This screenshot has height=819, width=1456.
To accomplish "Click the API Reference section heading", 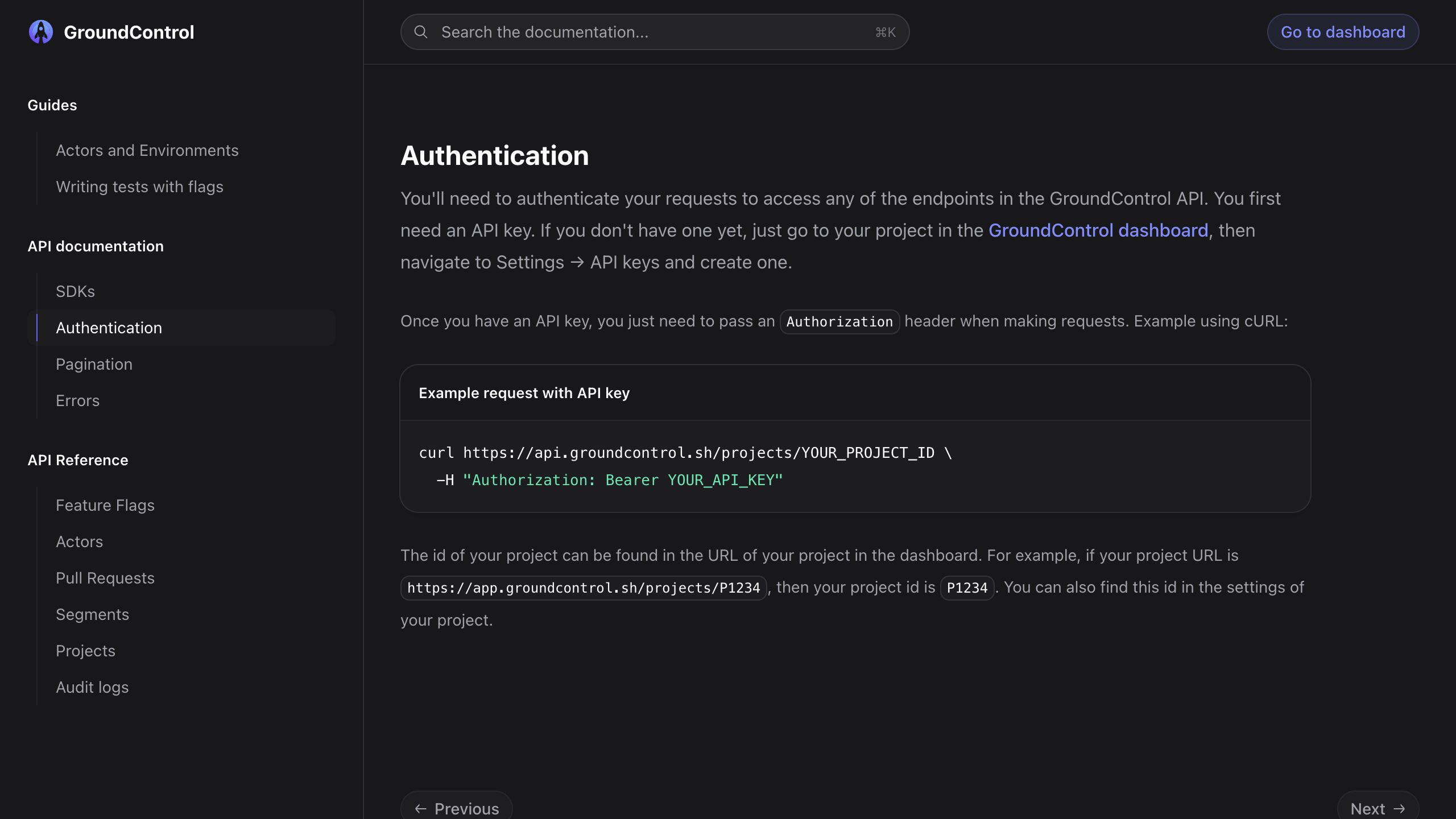I will [78, 460].
